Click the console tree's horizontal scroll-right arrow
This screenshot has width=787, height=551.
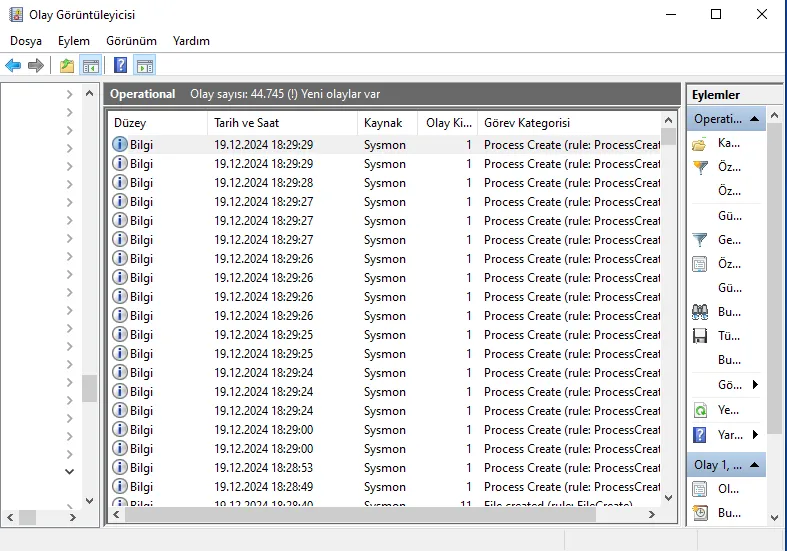73,517
